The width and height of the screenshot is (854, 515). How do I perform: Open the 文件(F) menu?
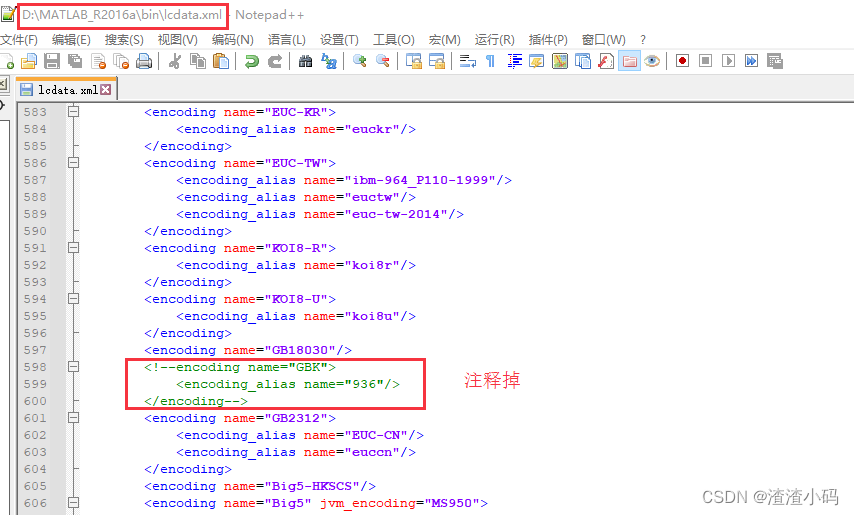click(x=19, y=40)
